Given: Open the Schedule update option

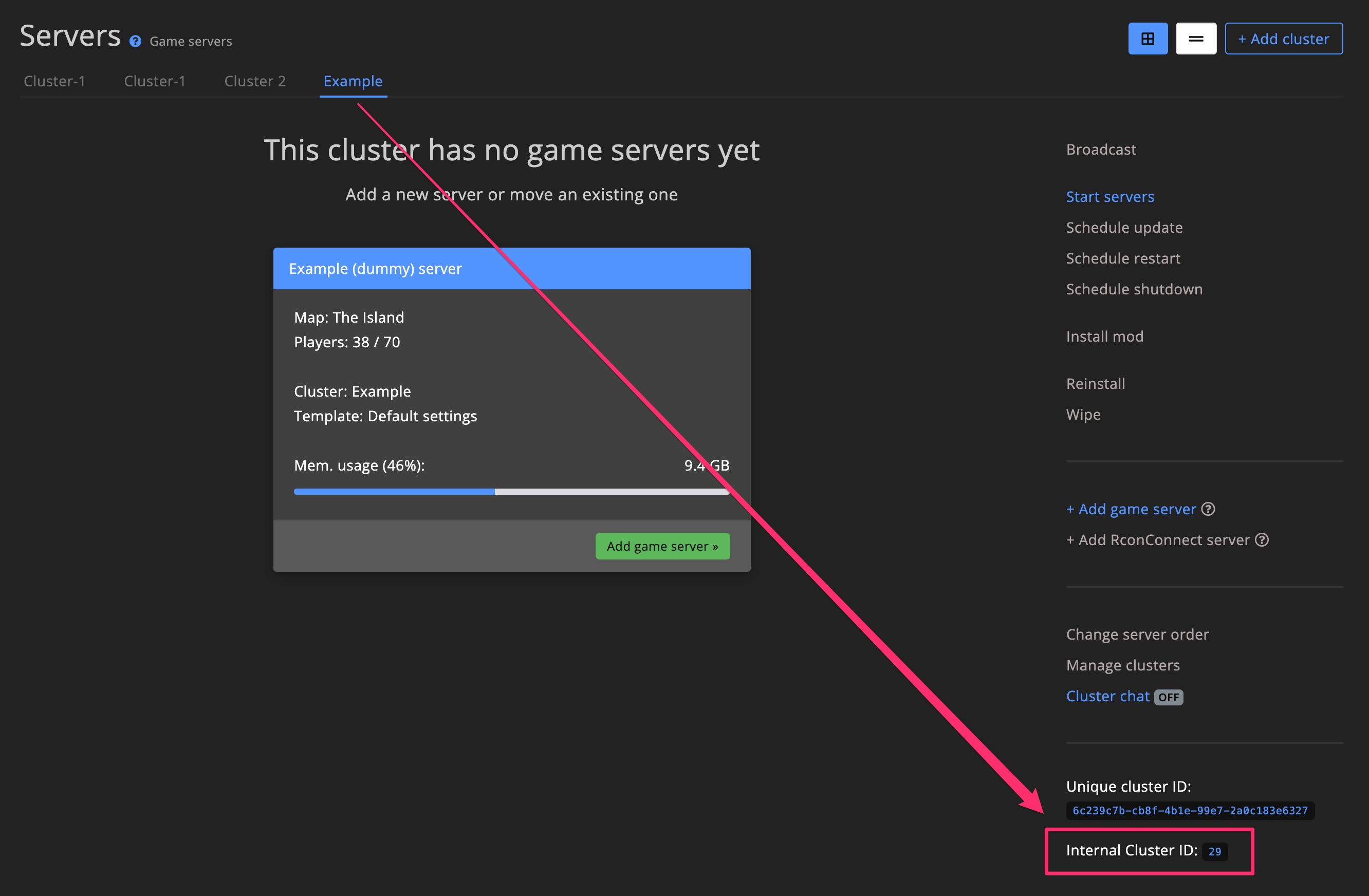Looking at the screenshot, I should 1124,227.
